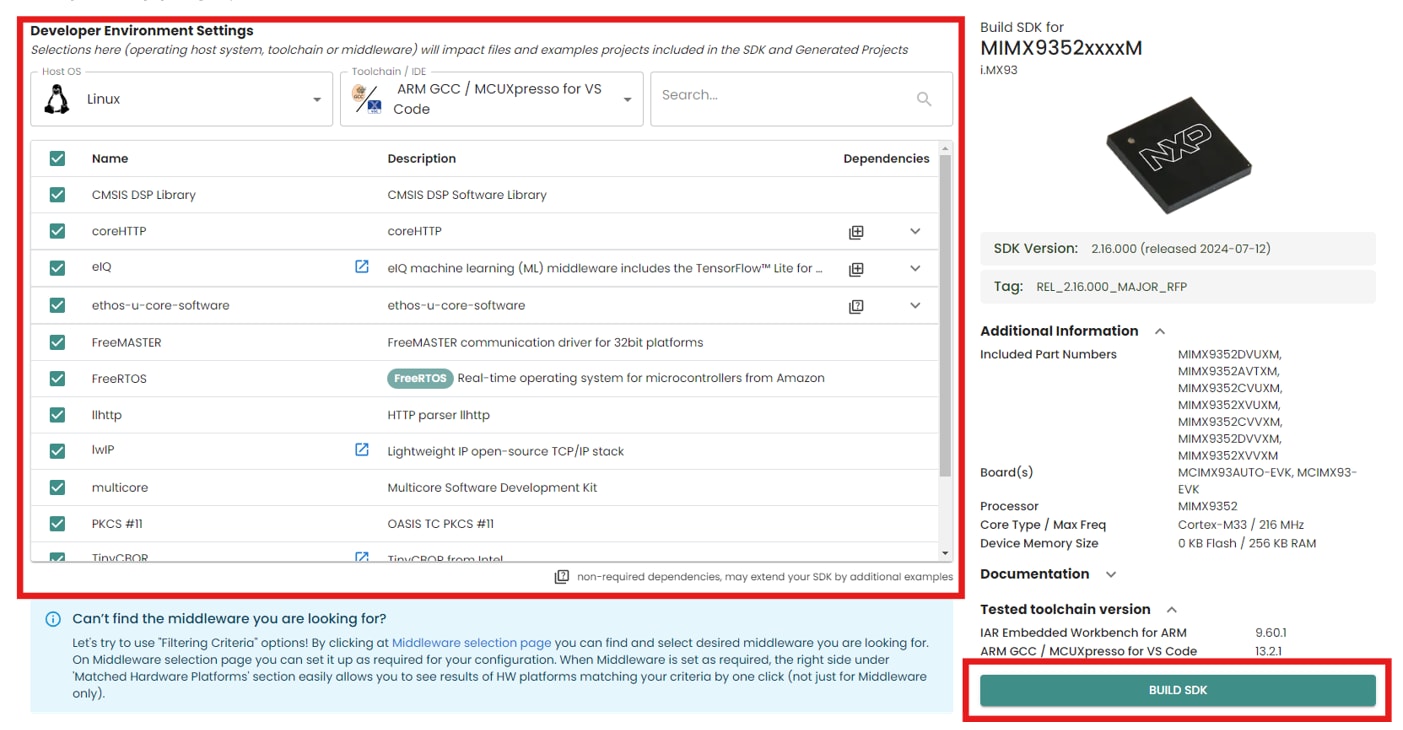This screenshot has width=1403, height=730.
Task: Collapse the Additional Information section
Action: coord(1160,331)
